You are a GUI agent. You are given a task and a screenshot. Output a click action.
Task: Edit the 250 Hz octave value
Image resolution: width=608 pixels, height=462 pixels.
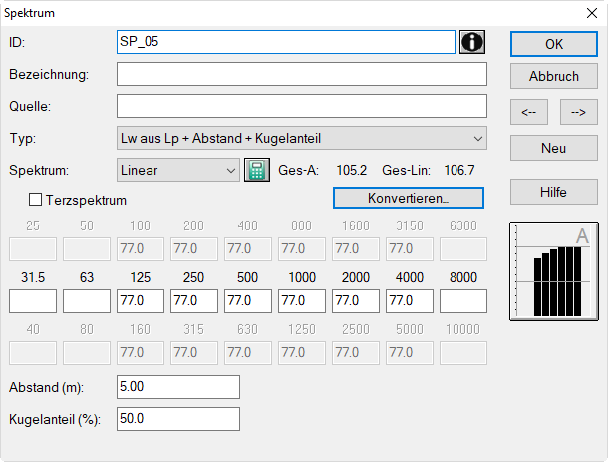pyautogui.click(x=194, y=301)
